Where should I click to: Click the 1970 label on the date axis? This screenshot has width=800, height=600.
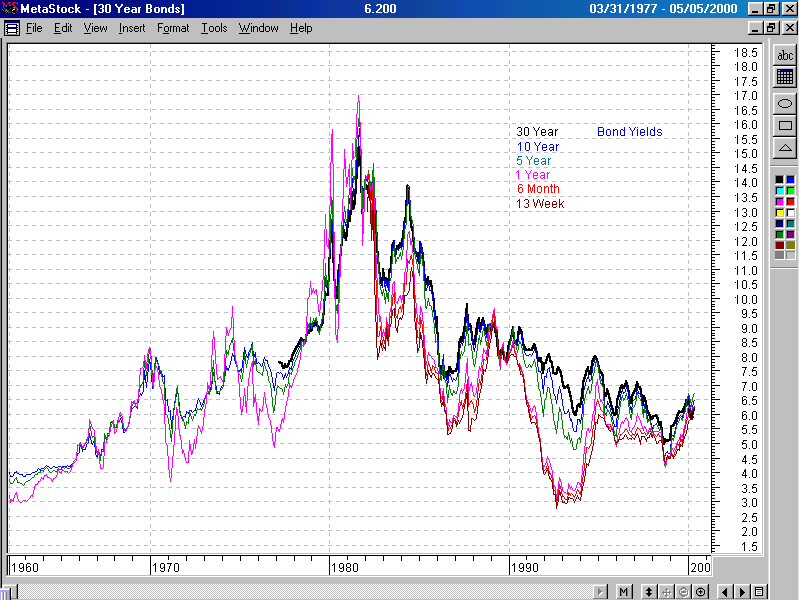166,567
